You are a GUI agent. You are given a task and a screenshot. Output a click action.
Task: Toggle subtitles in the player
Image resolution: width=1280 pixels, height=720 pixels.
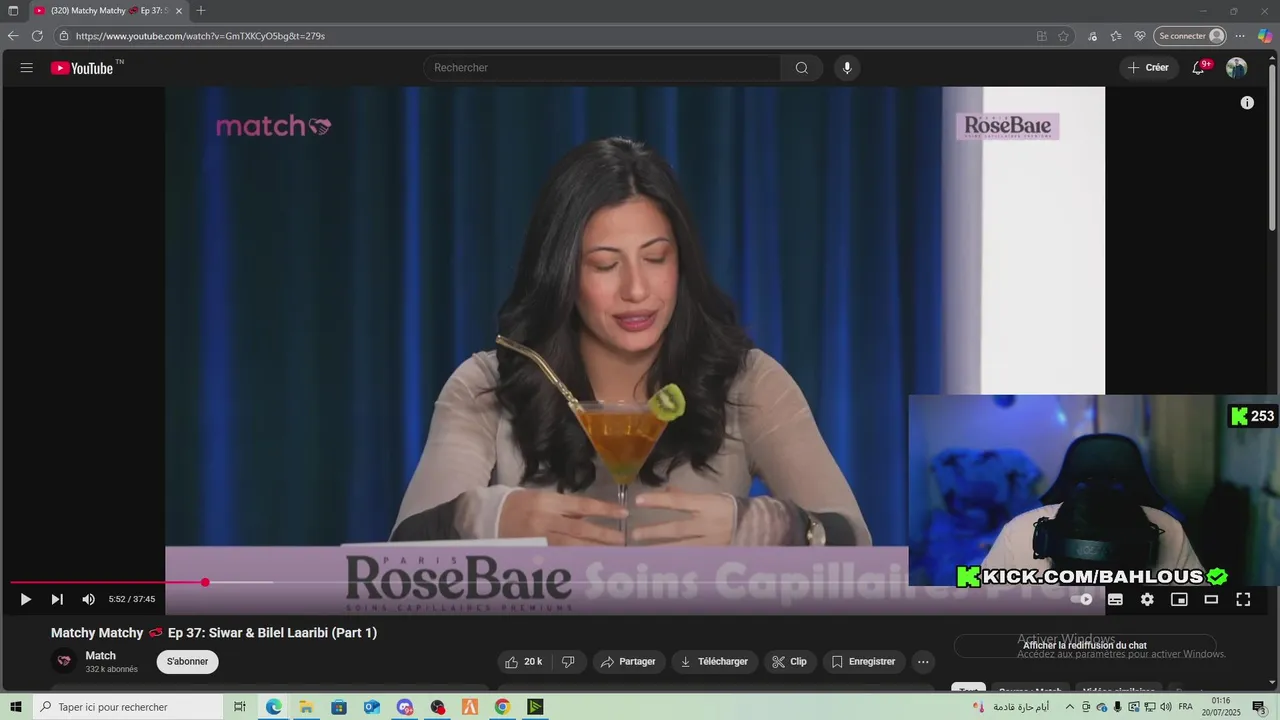click(x=1115, y=599)
